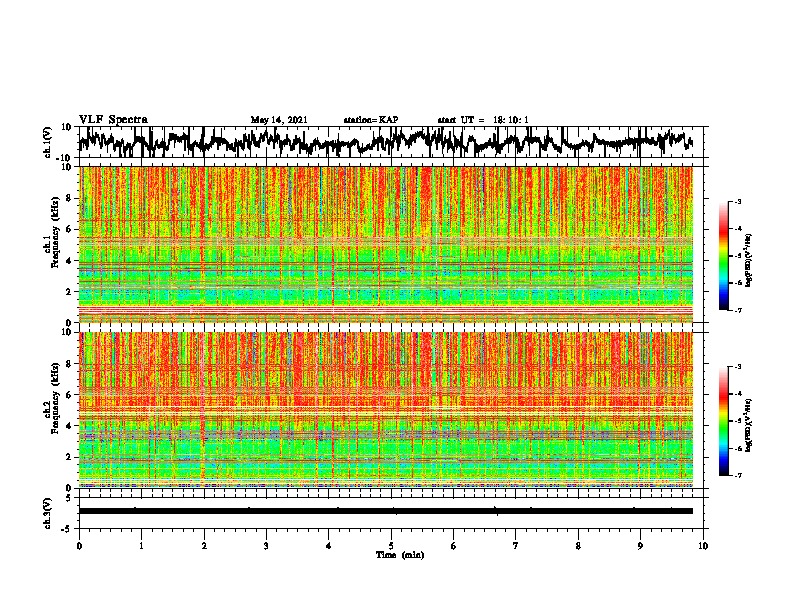Click the ch.1 voltage waveform trace
This screenshot has width=792, height=612.
click(385, 142)
